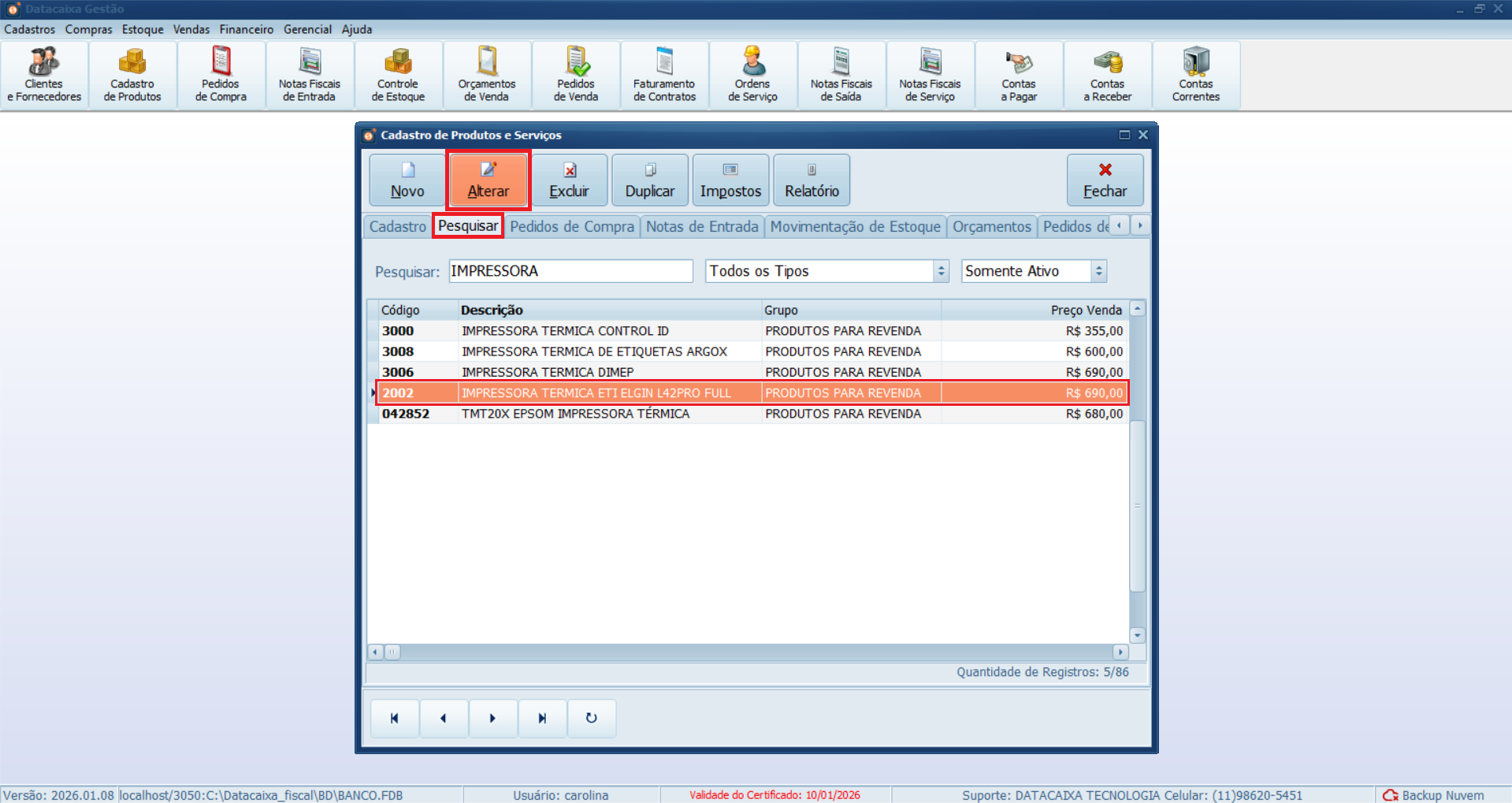Click the Pesquisar text input field

570,271
